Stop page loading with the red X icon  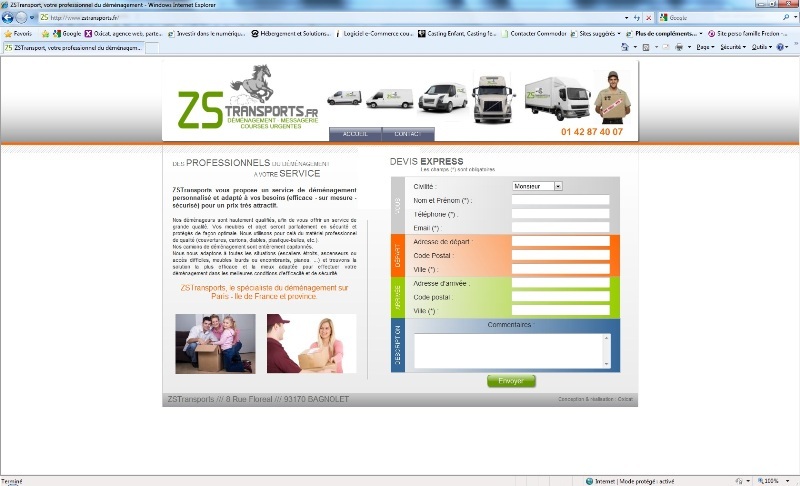click(648, 18)
